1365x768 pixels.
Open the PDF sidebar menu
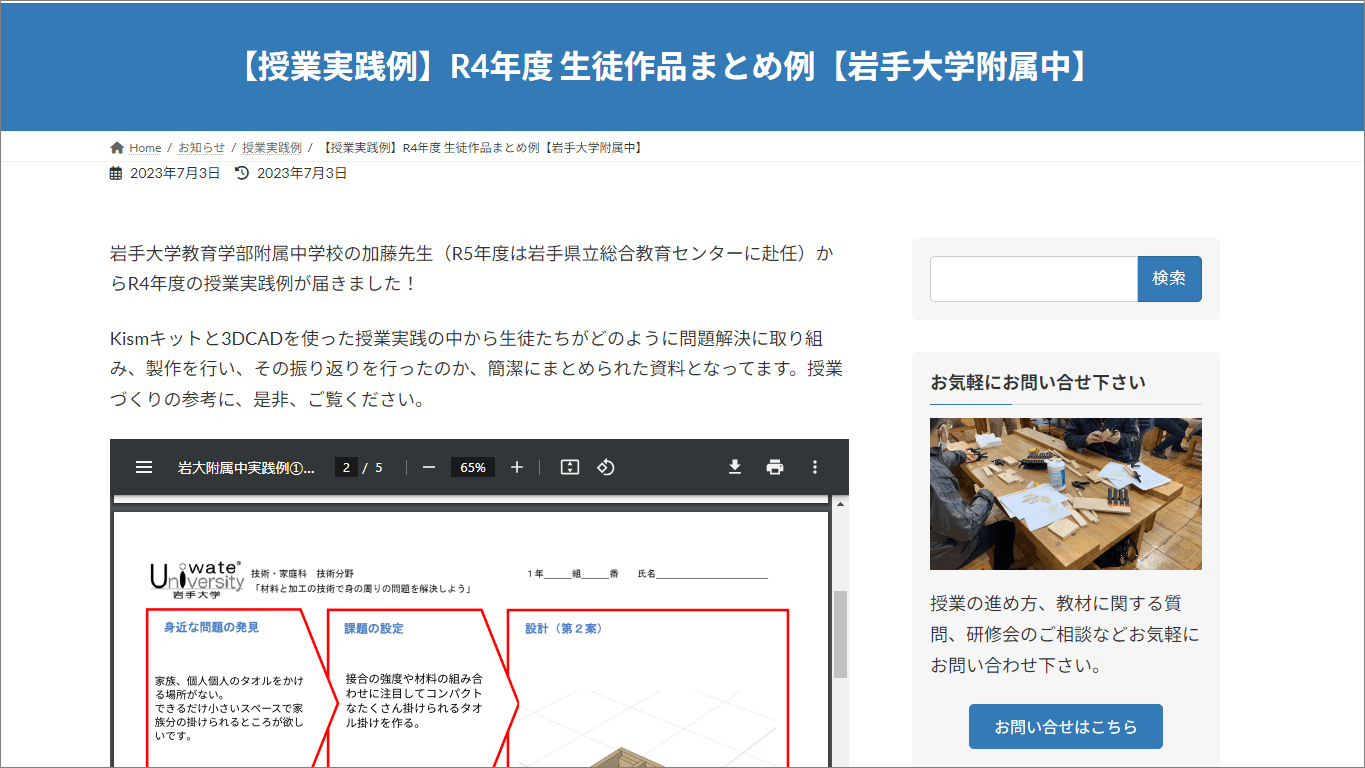coord(143,466)
